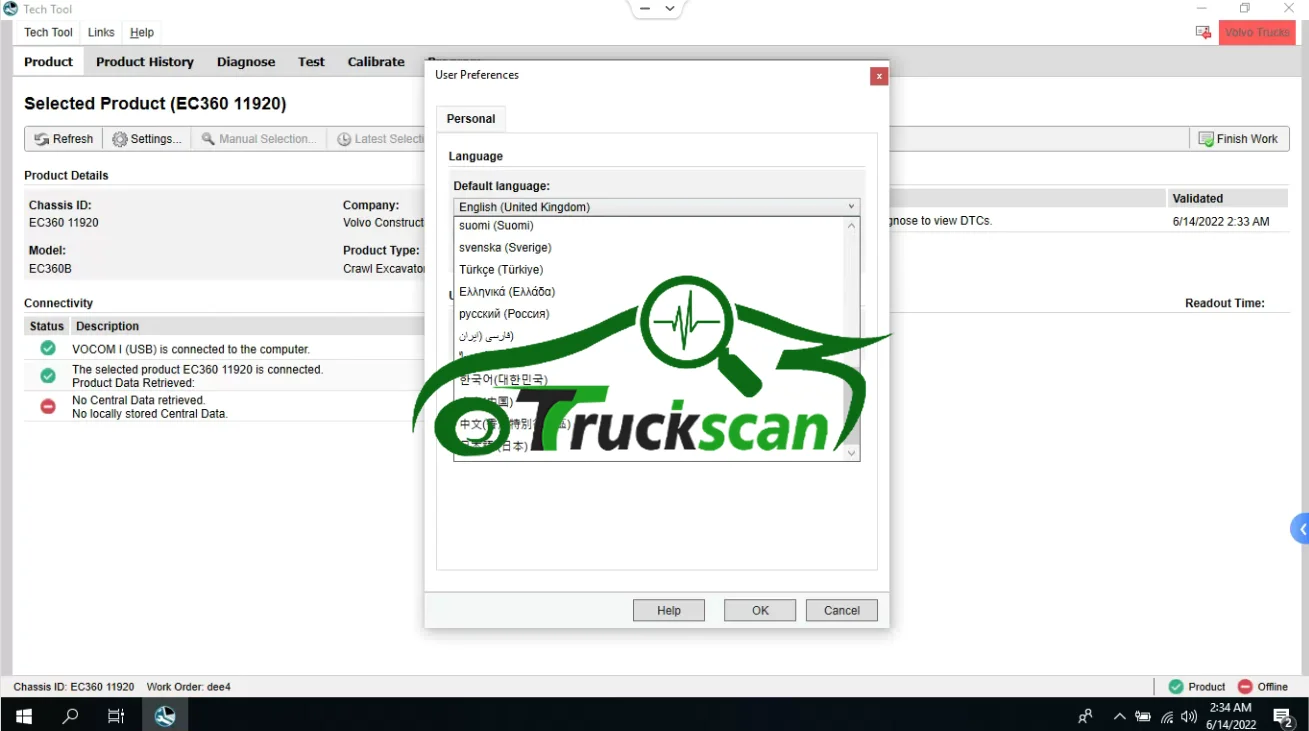The image size is (1309, 731).
Task: Expand the top session bar chevron
Action: (x=670, y=8)
